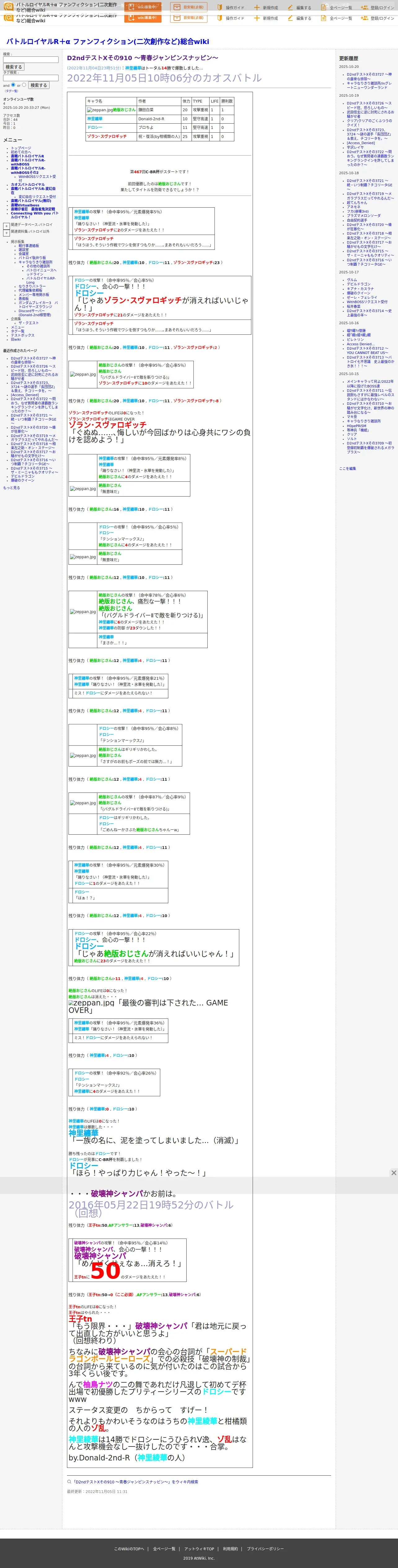Click ここを編集 in right sidebar
The height and width of the screenshot is (1568, 398).
click(347, 469)
